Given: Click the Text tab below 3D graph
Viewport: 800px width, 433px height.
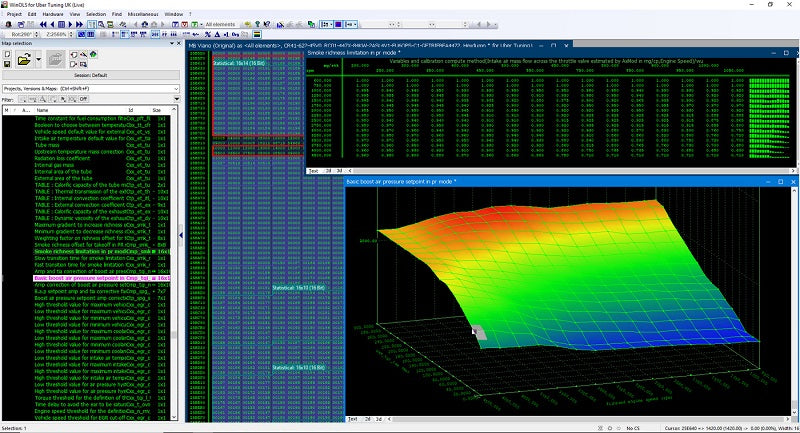Looking at the screenshot, I should (354, 417).
